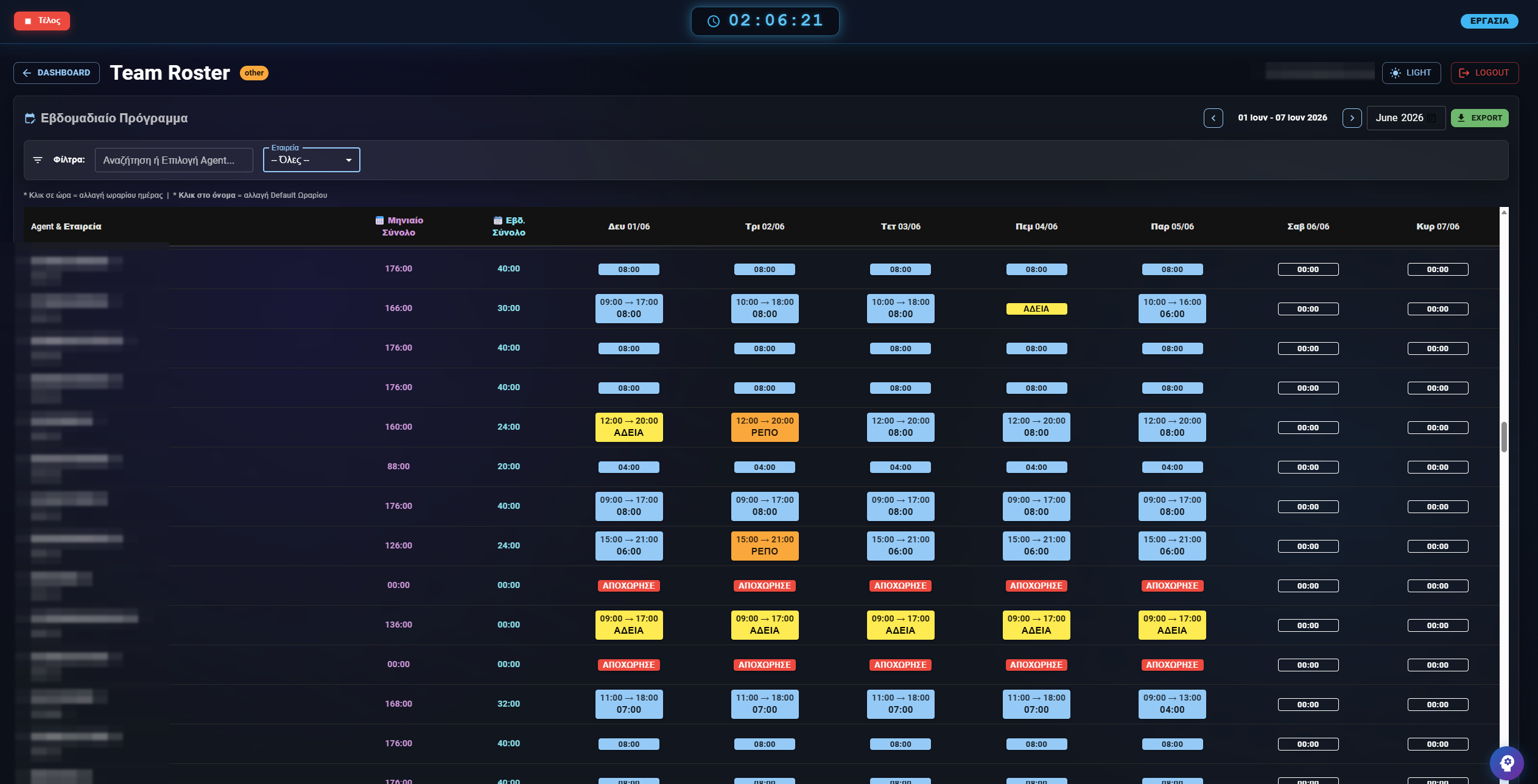Click the 88:00 monthly total
This screenshot has height=784, width=1538.
(x=398, y=467)
